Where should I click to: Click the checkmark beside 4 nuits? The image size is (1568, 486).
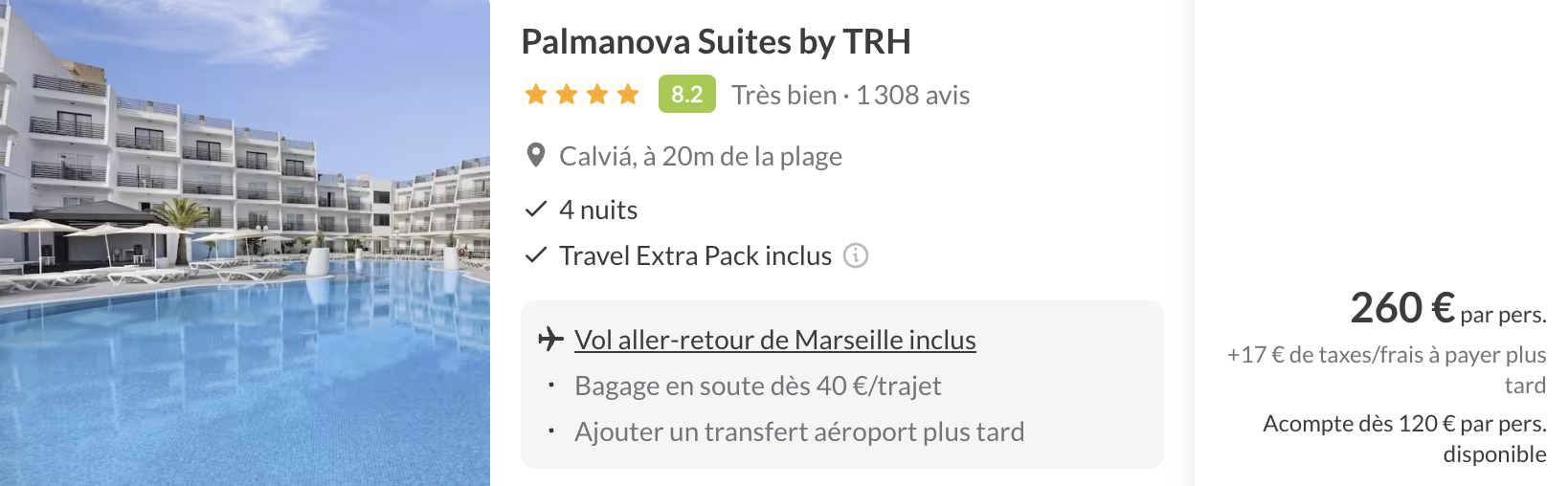[536, 209]
